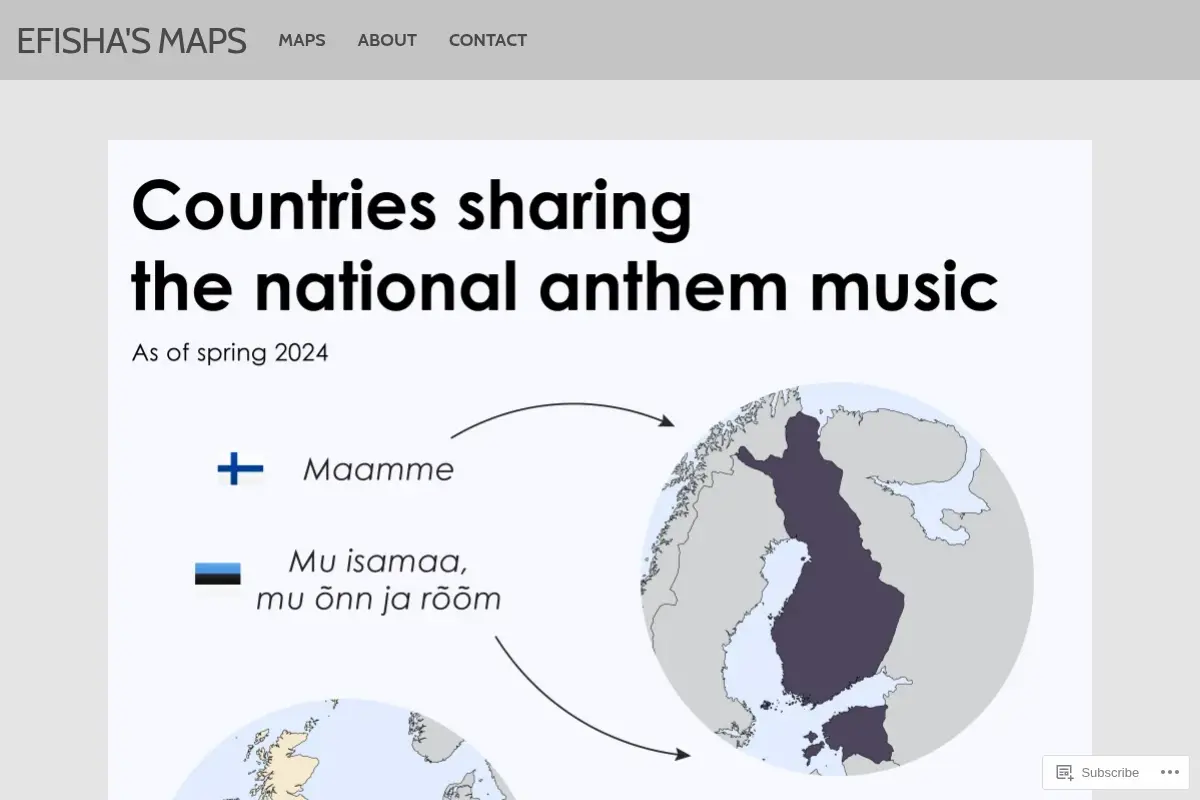Open the Contact page

[488, 40]
